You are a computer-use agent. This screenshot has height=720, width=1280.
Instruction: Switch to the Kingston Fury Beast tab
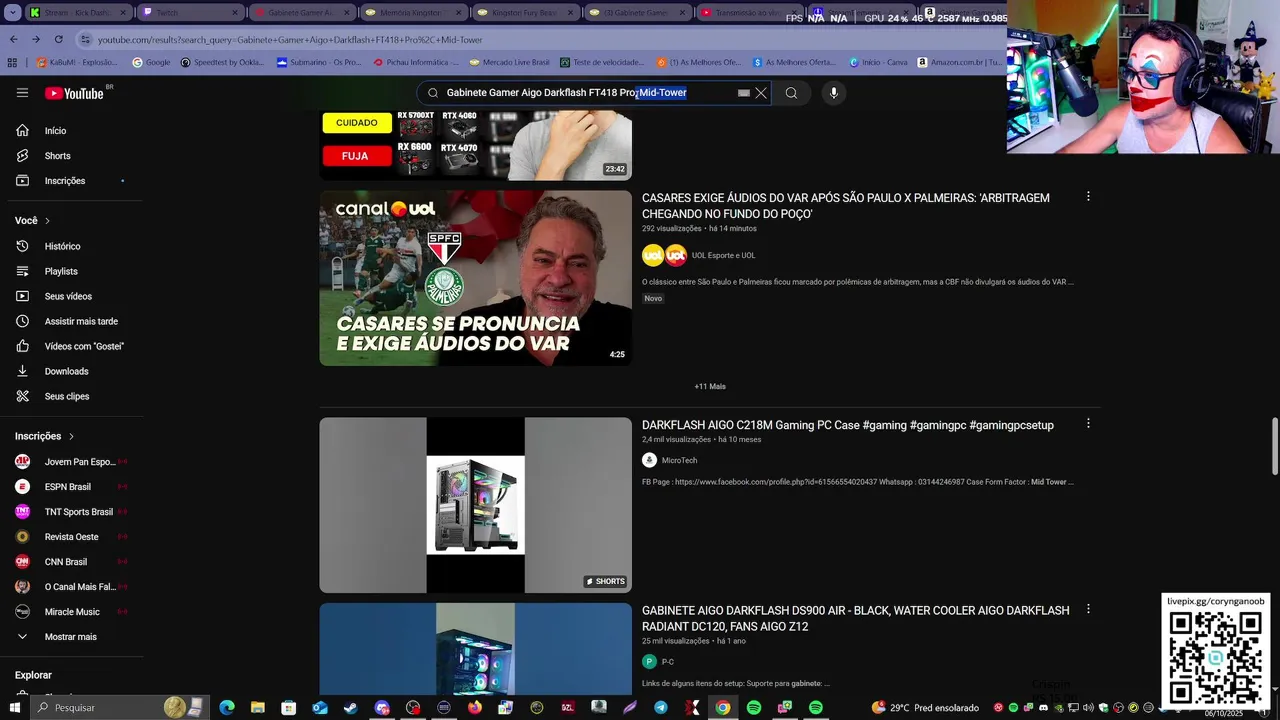click(526, 13)
